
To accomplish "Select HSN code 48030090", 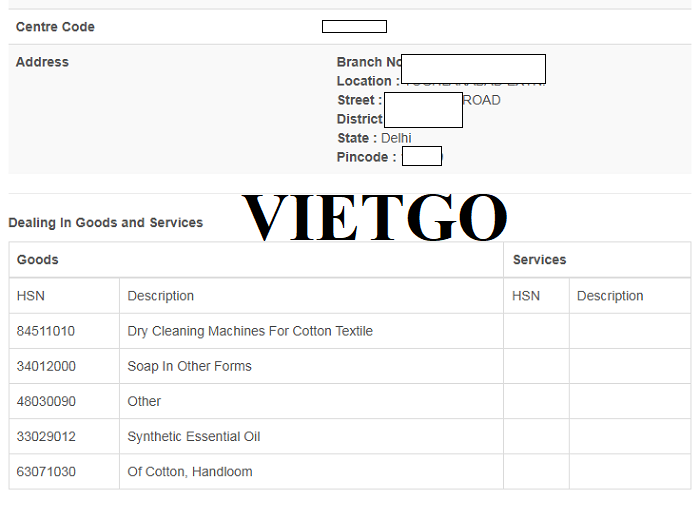I will pyautogui.click(x=46, y=402).
